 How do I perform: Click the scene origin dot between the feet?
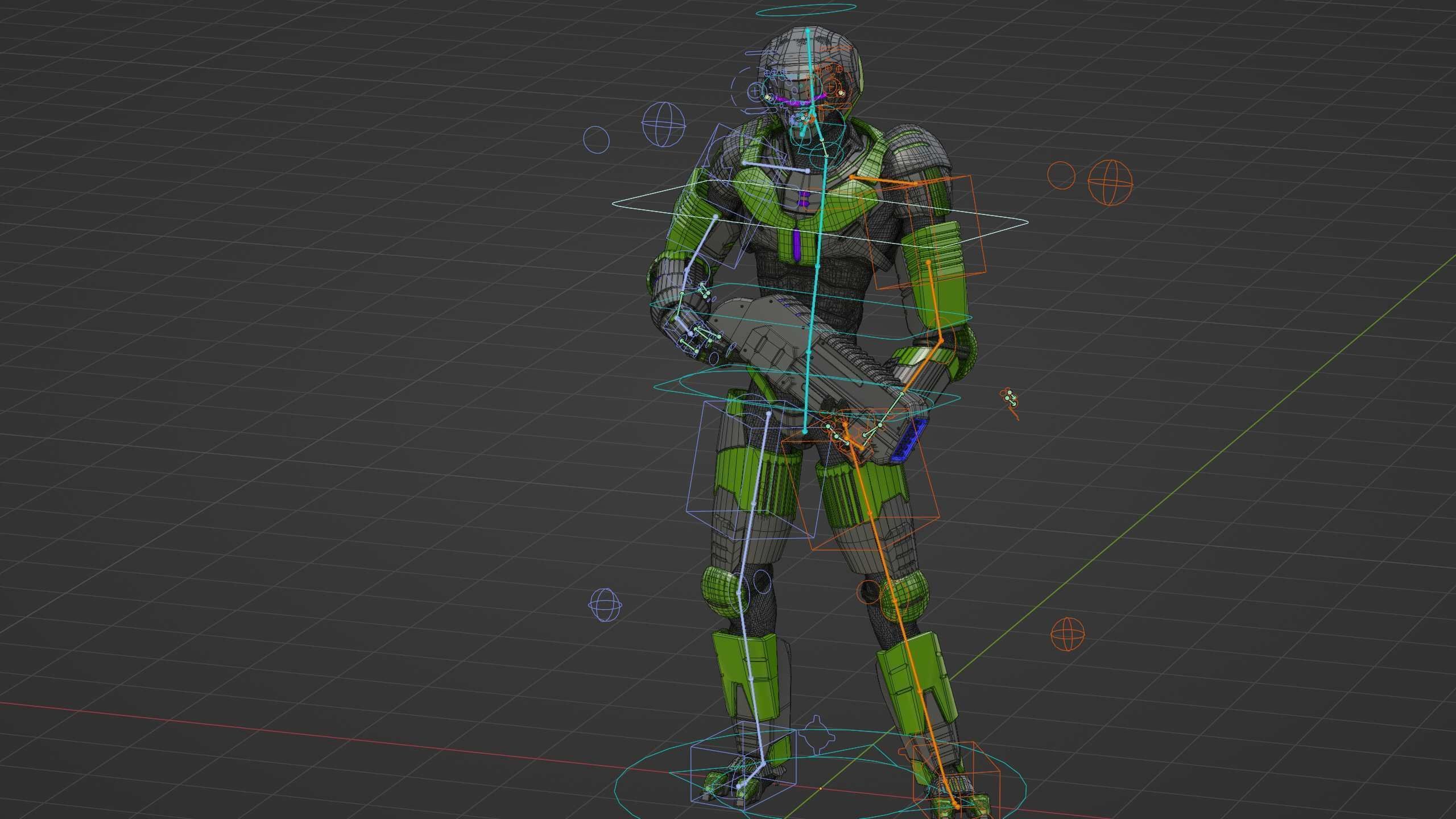pos(820,788)
